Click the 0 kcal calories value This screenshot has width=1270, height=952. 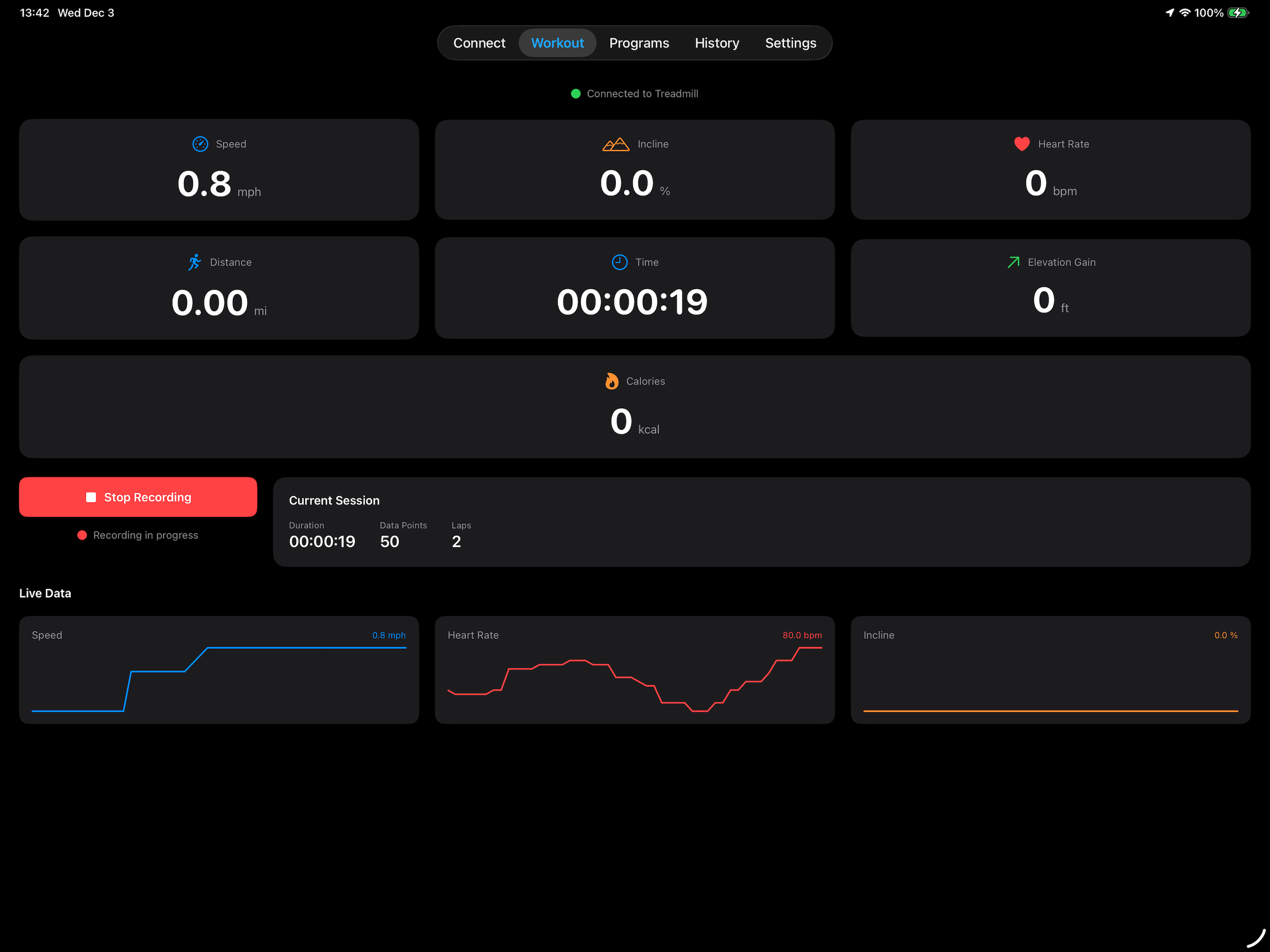click(635, 422)
